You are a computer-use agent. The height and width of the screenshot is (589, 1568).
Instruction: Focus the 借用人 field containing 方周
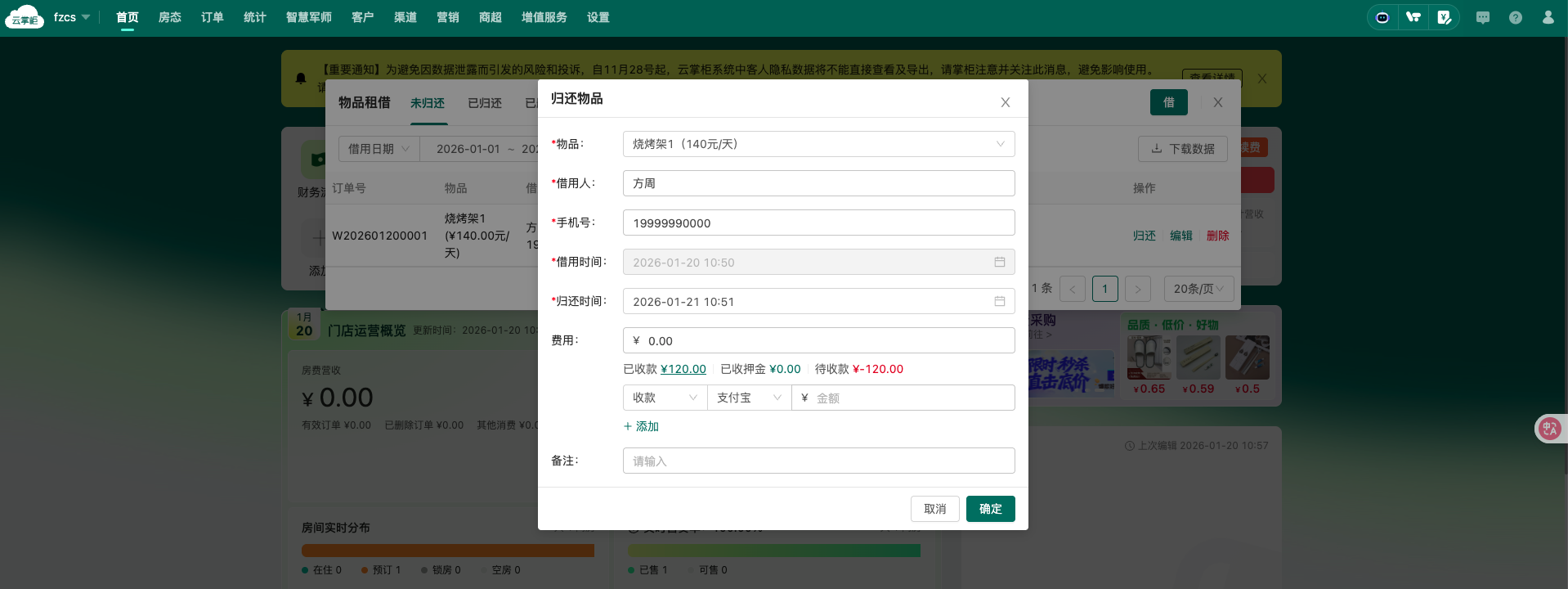(x=819, y=183)
